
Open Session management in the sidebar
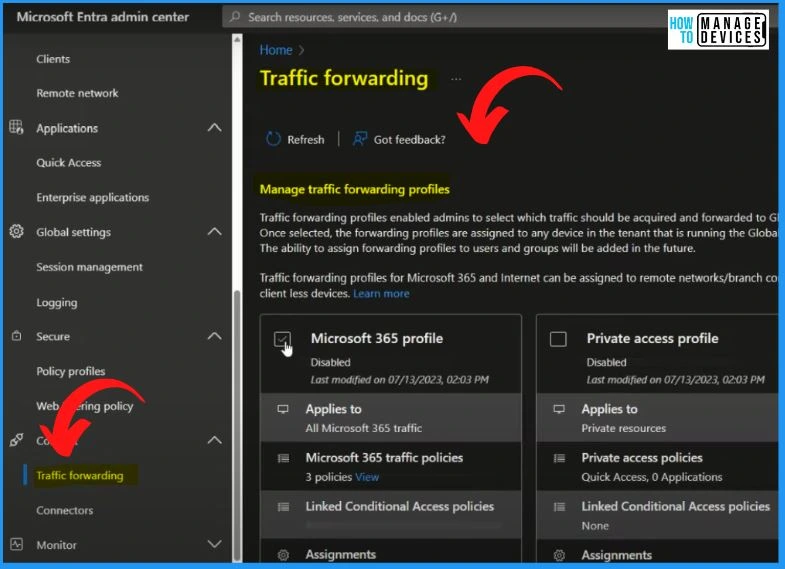89,267
